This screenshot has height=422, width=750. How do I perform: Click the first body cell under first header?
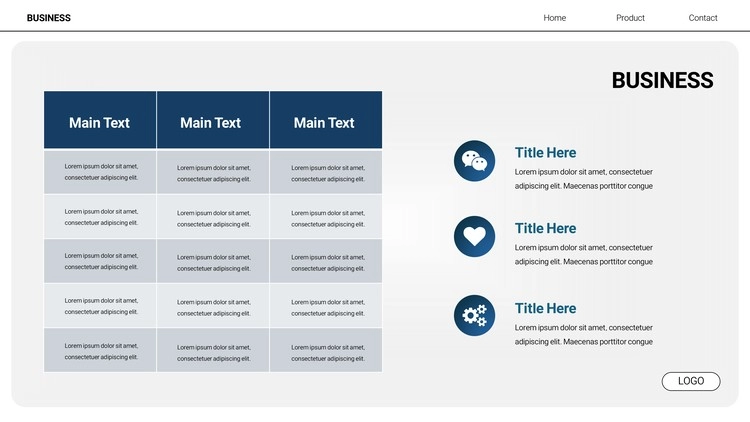point(100,172)
